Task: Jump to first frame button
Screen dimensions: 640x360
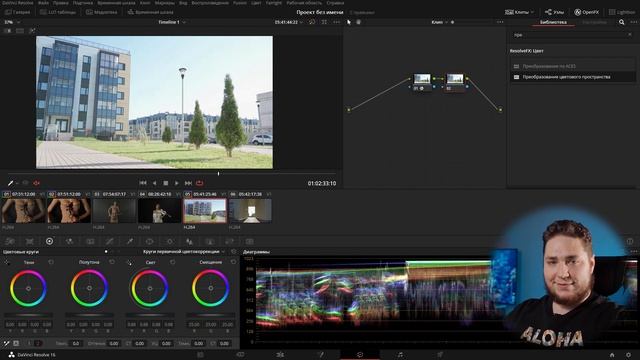Action: pyautogui.click(x=143, y=183)
